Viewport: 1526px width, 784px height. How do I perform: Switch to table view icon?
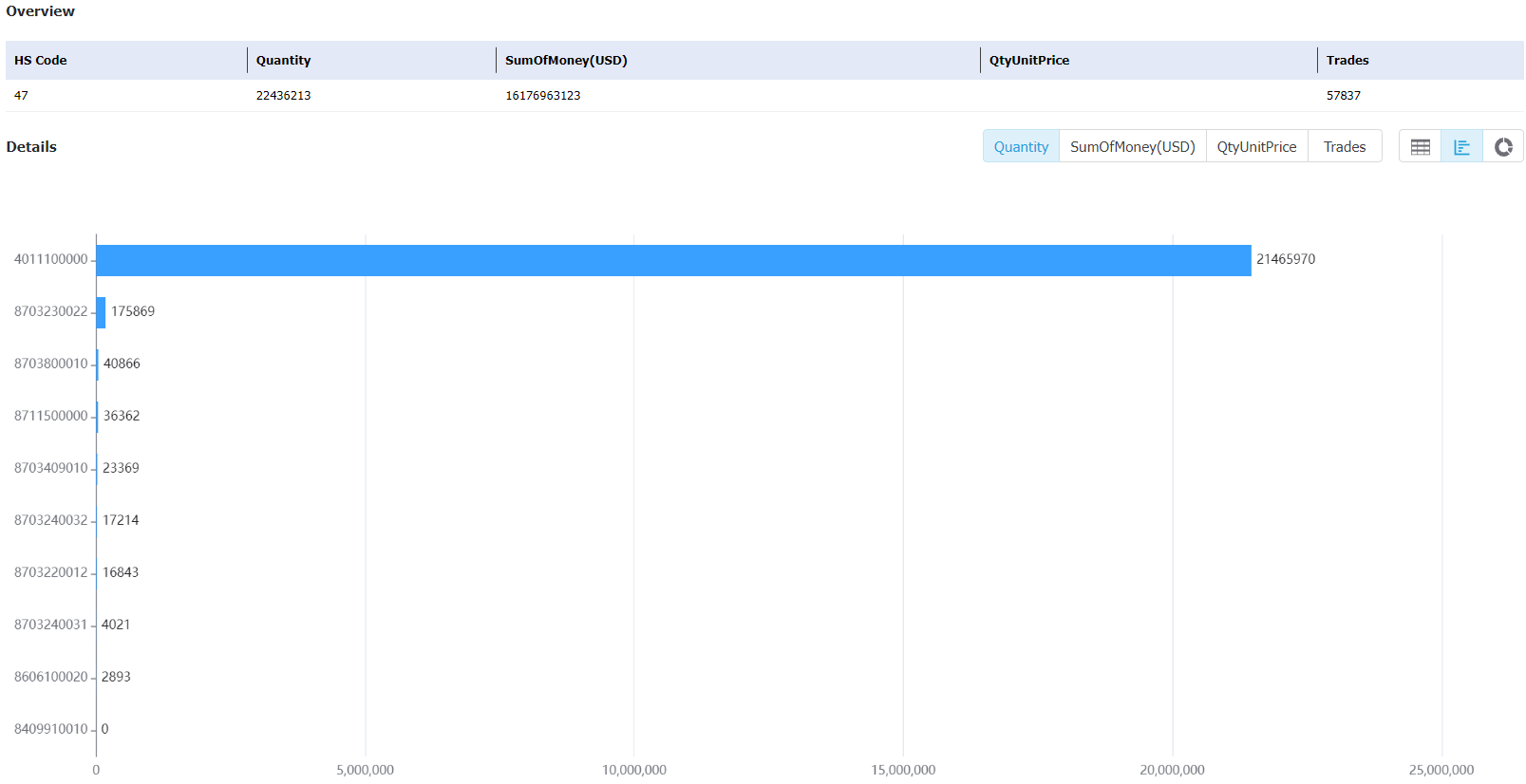click(x=1420, y=147)
